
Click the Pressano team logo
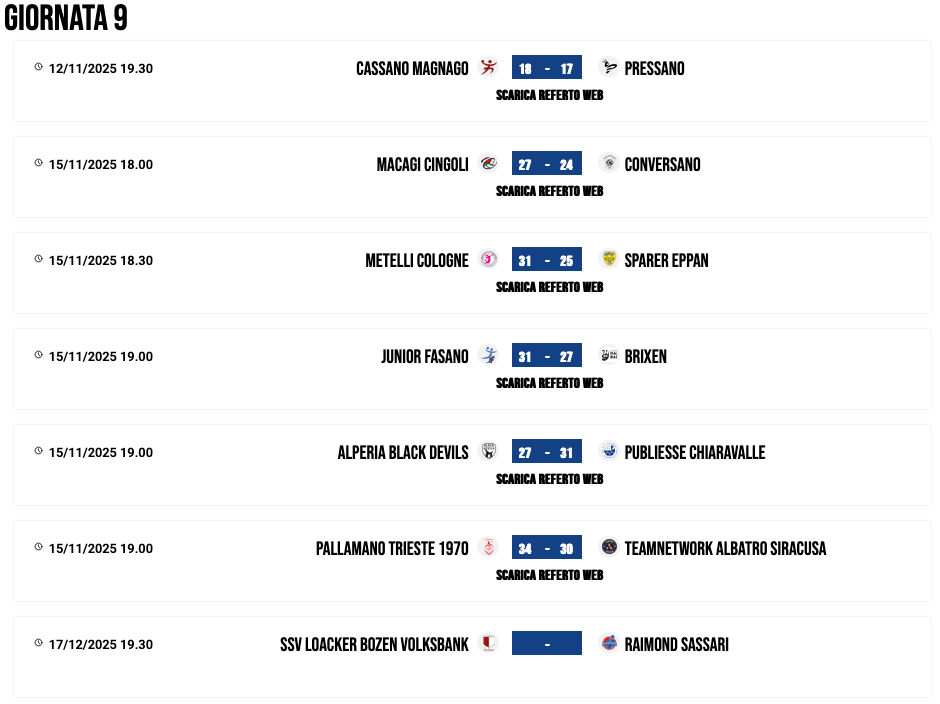click(608, 67)
